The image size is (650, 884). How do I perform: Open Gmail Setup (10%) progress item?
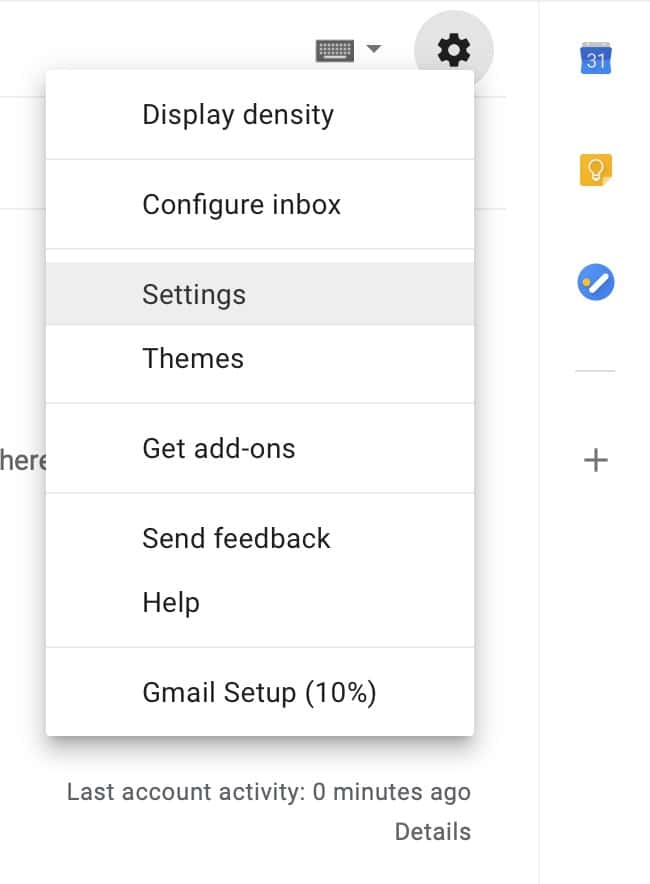coord(259,692)
